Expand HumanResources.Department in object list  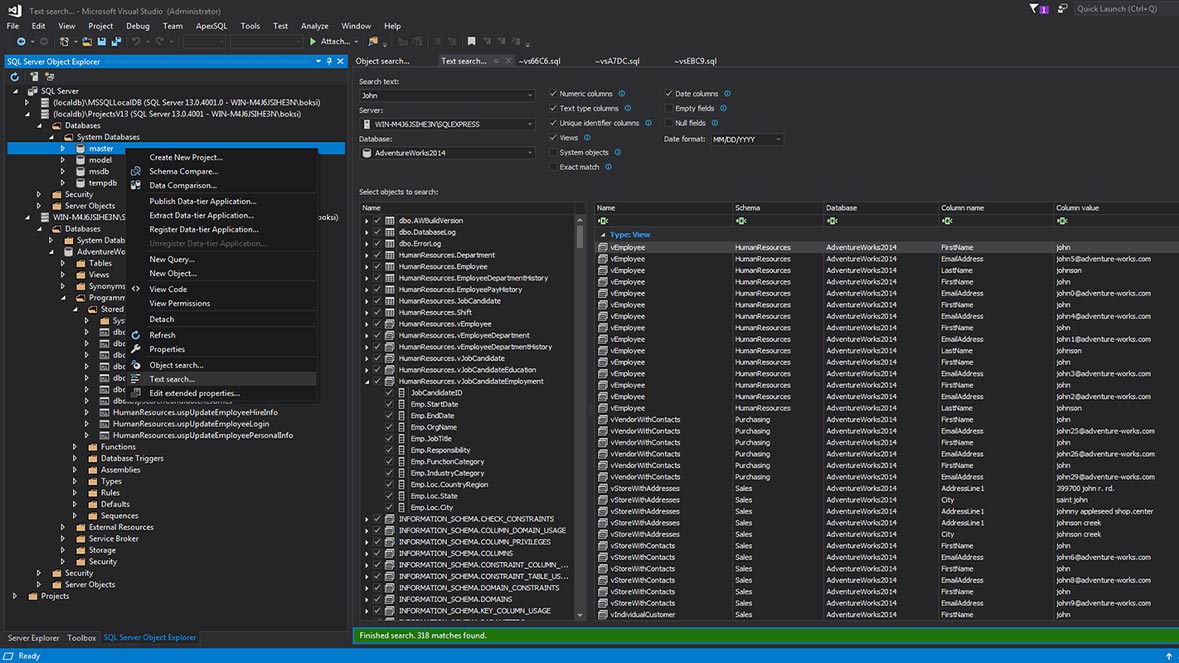click(x=367, y=256)
